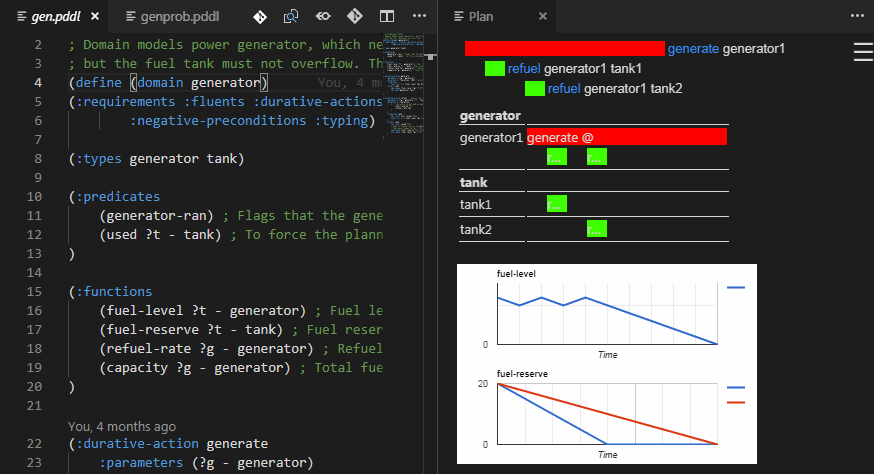Click the fuel-level chart title

tap(516, 274)
